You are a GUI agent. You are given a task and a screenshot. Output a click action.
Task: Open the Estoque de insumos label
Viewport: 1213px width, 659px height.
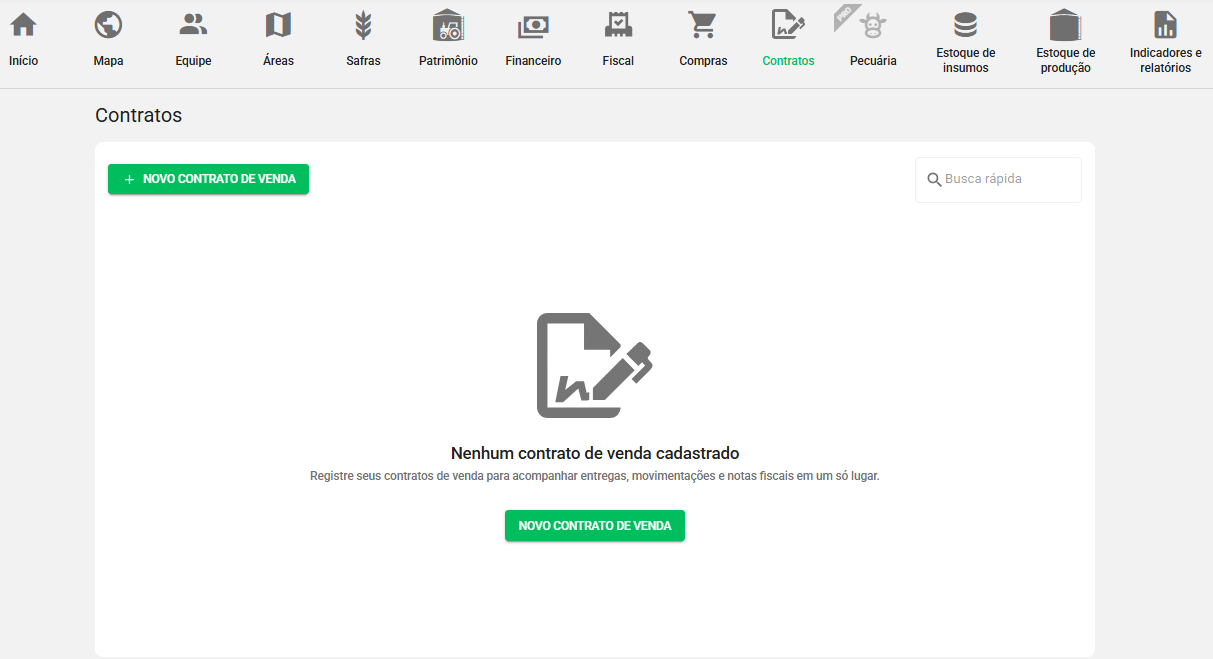[965, 61]
